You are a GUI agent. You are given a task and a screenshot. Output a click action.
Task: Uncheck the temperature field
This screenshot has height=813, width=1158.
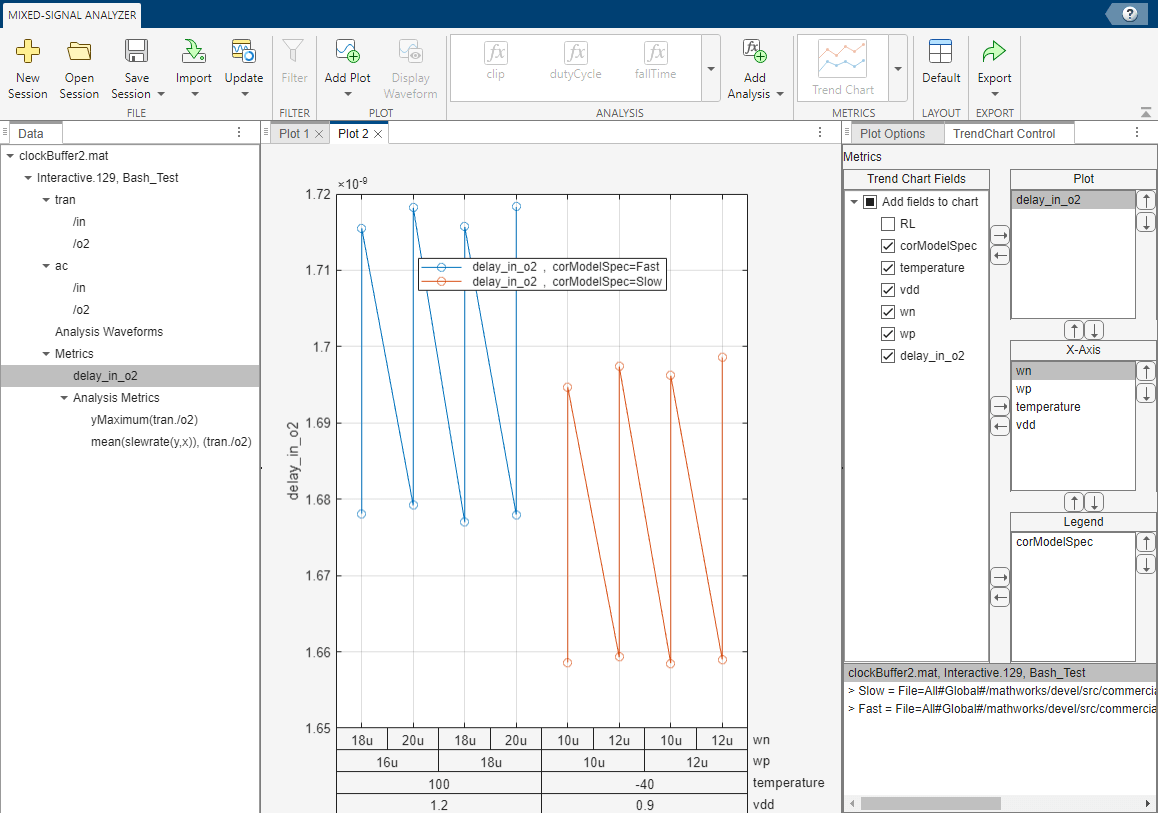point(887,267)
